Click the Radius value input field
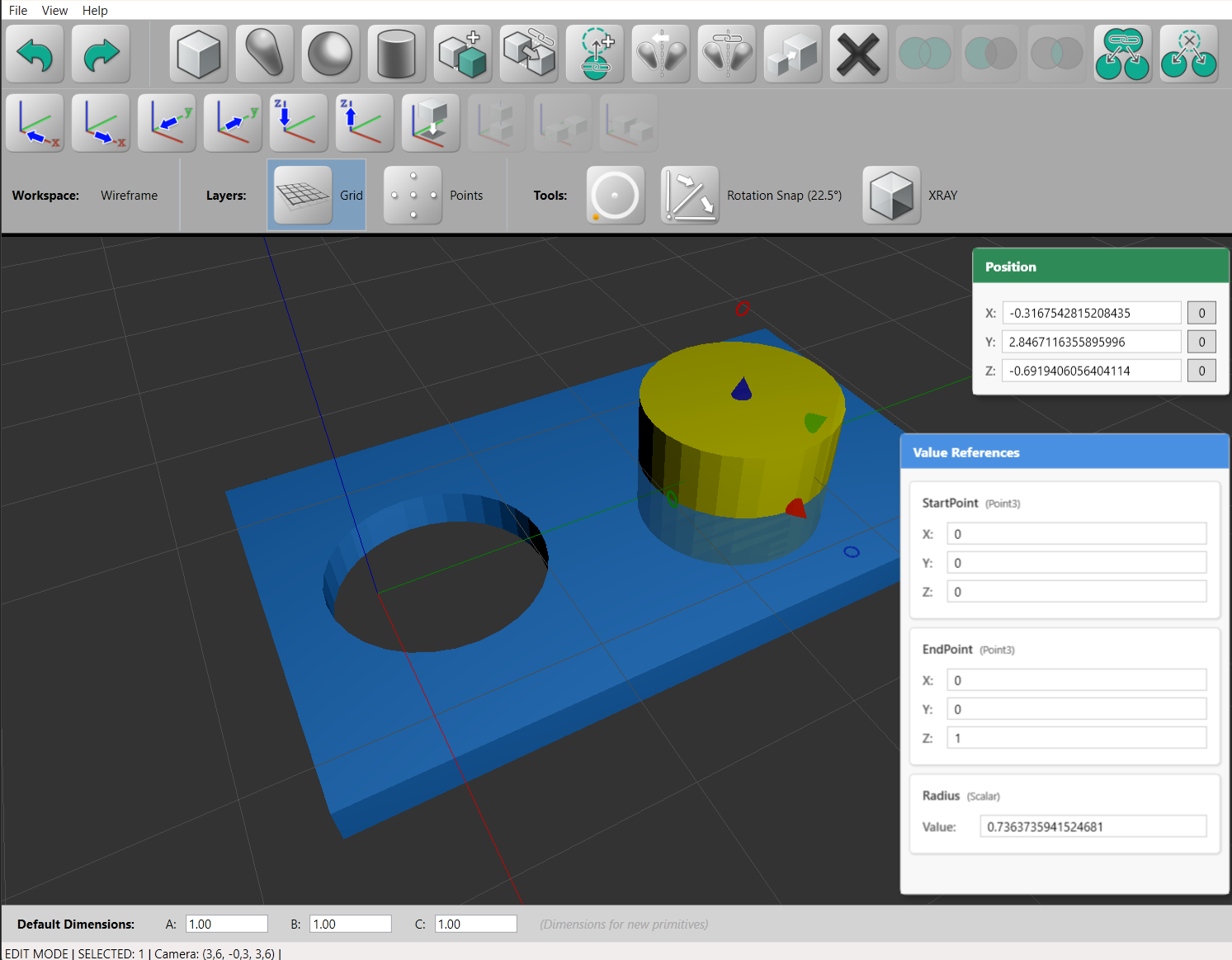Viewport: 1232px width, 960px height. [x=1093, y=825]
